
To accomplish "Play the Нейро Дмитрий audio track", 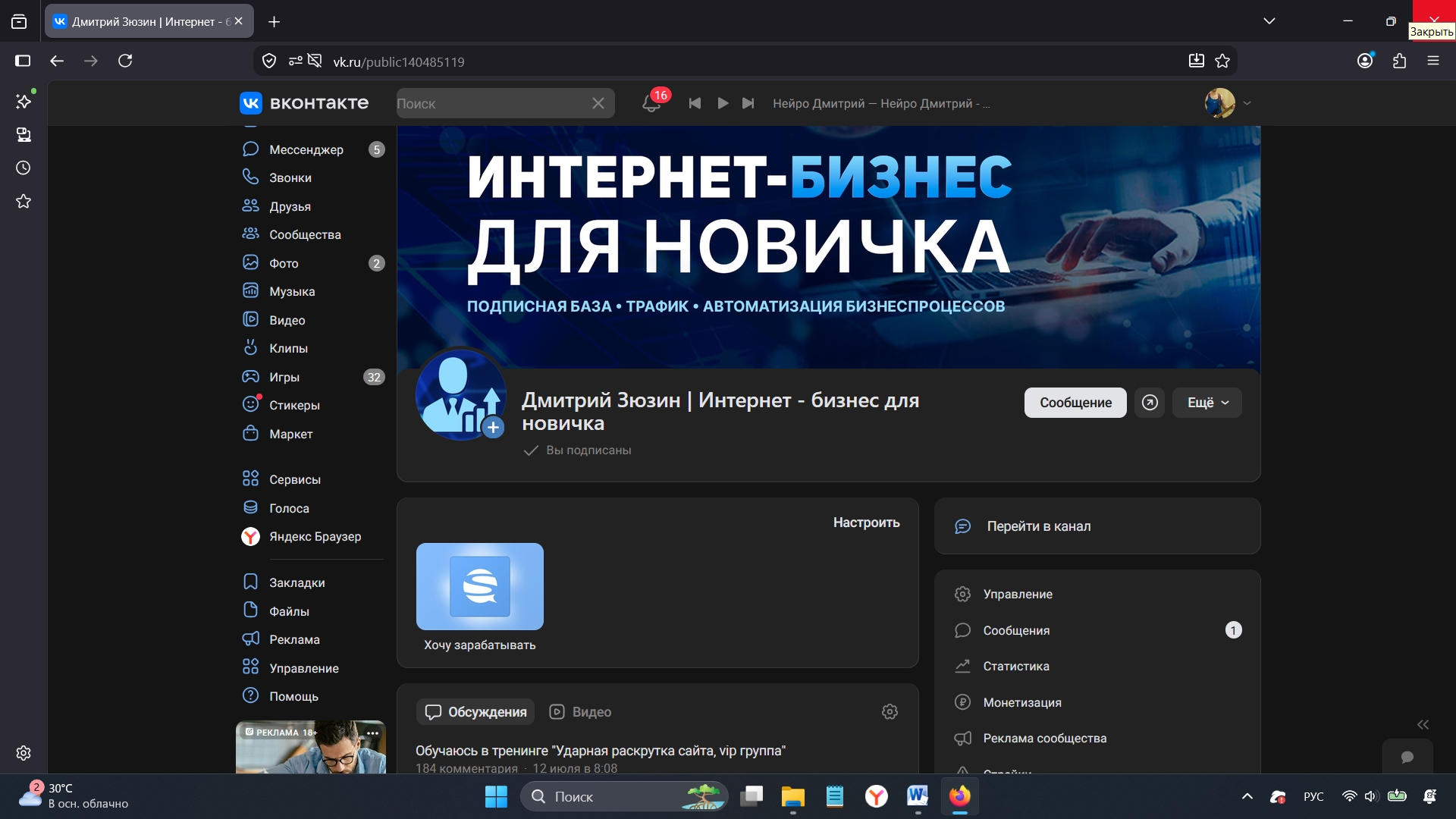I will tap(723, 103).
